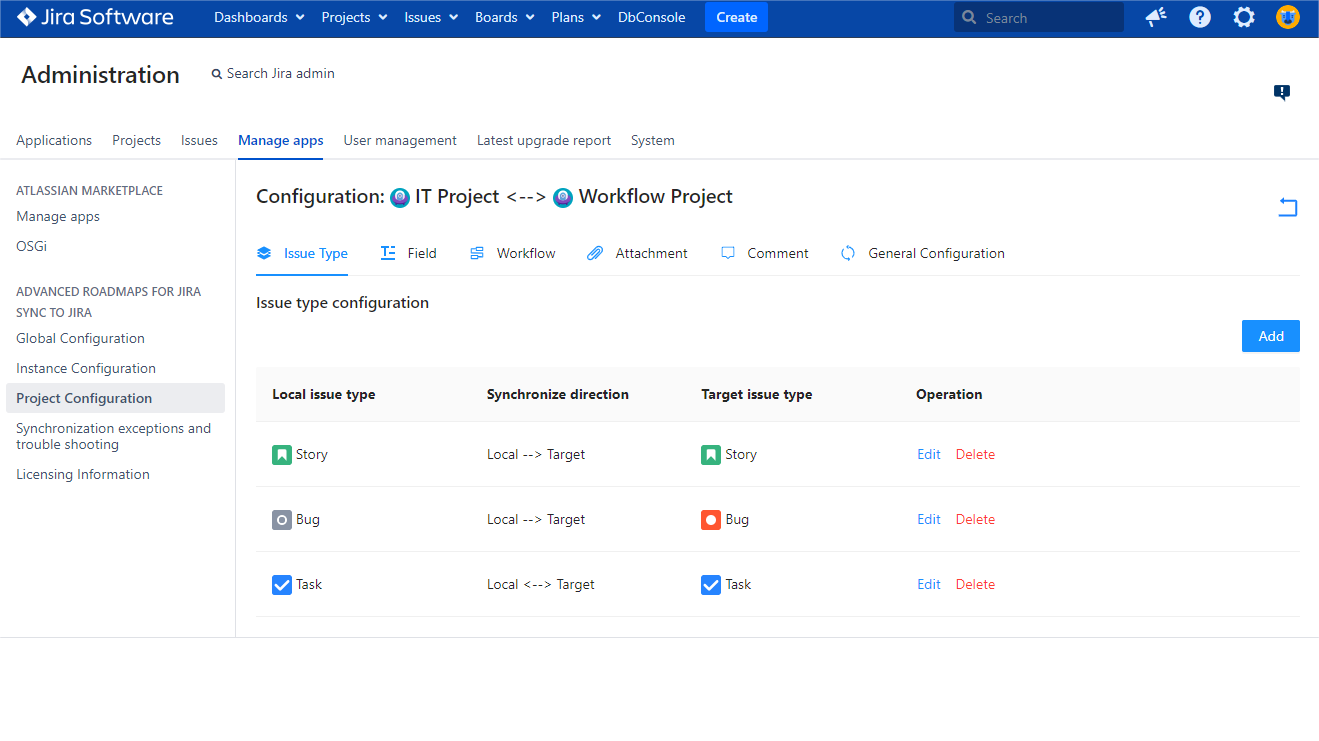Click the target Story issue type icon

[711, 455]
